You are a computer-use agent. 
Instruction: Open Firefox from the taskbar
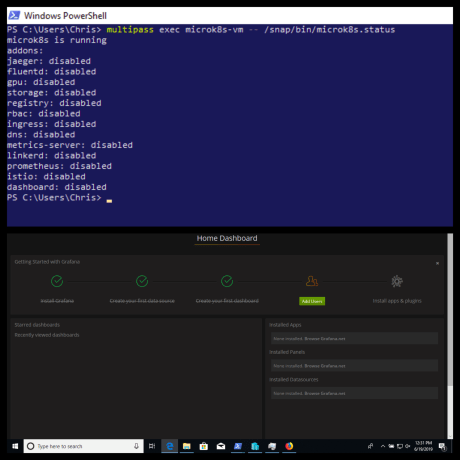coord(289,446)
